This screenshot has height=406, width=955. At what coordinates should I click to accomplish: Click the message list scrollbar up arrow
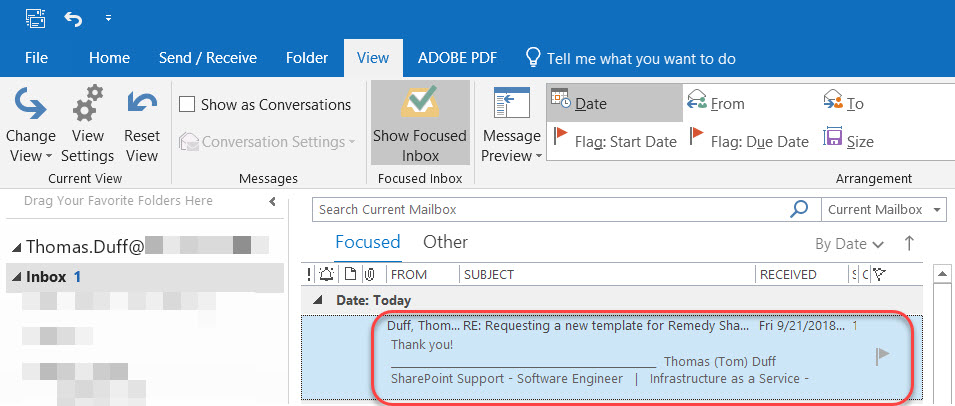(x=942, y=274)
